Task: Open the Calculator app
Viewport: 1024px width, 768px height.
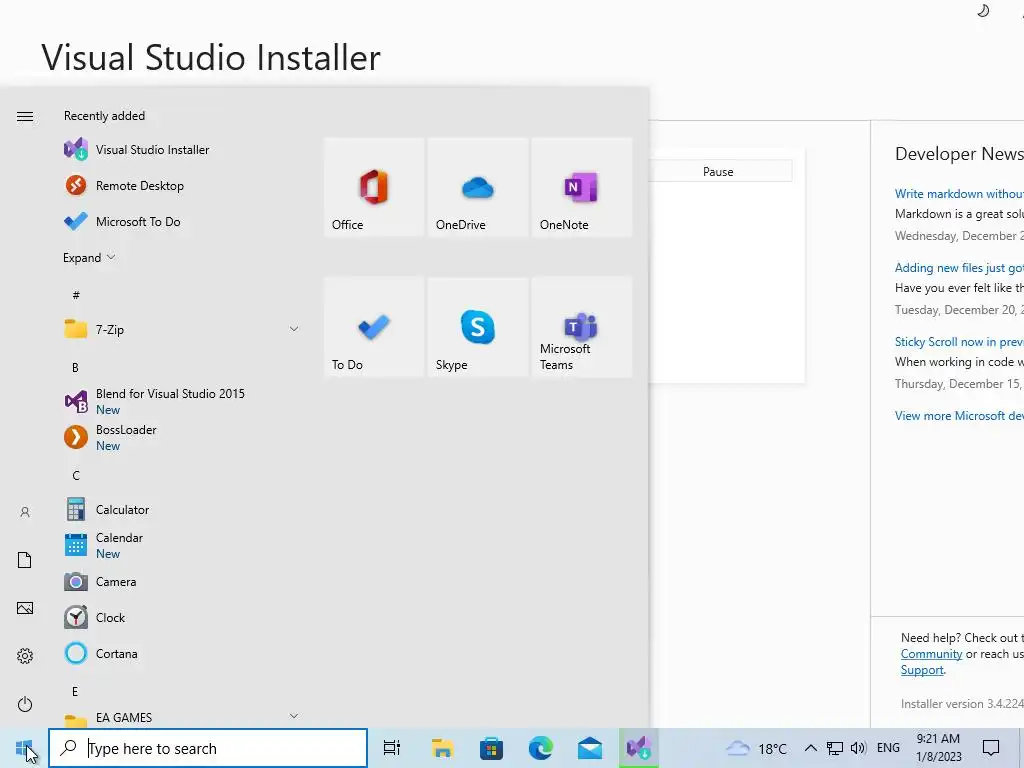Action: (x=180, y=509)
